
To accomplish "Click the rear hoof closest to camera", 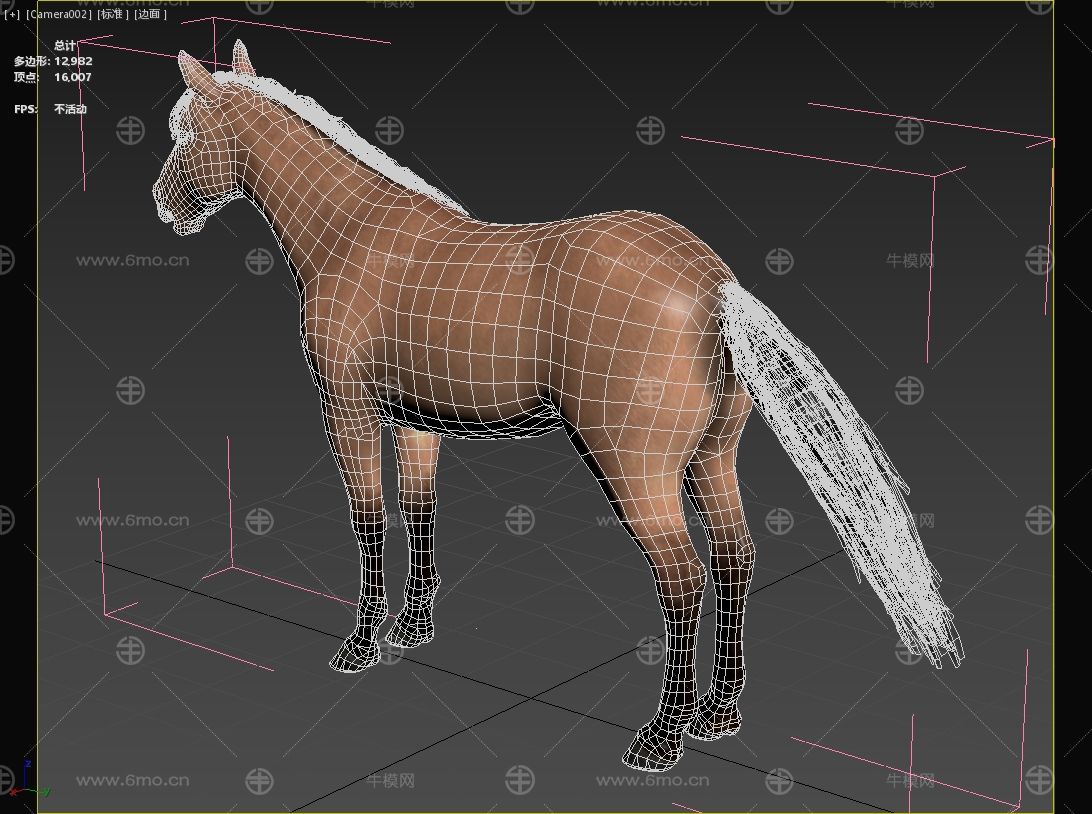I will point(652,748).
